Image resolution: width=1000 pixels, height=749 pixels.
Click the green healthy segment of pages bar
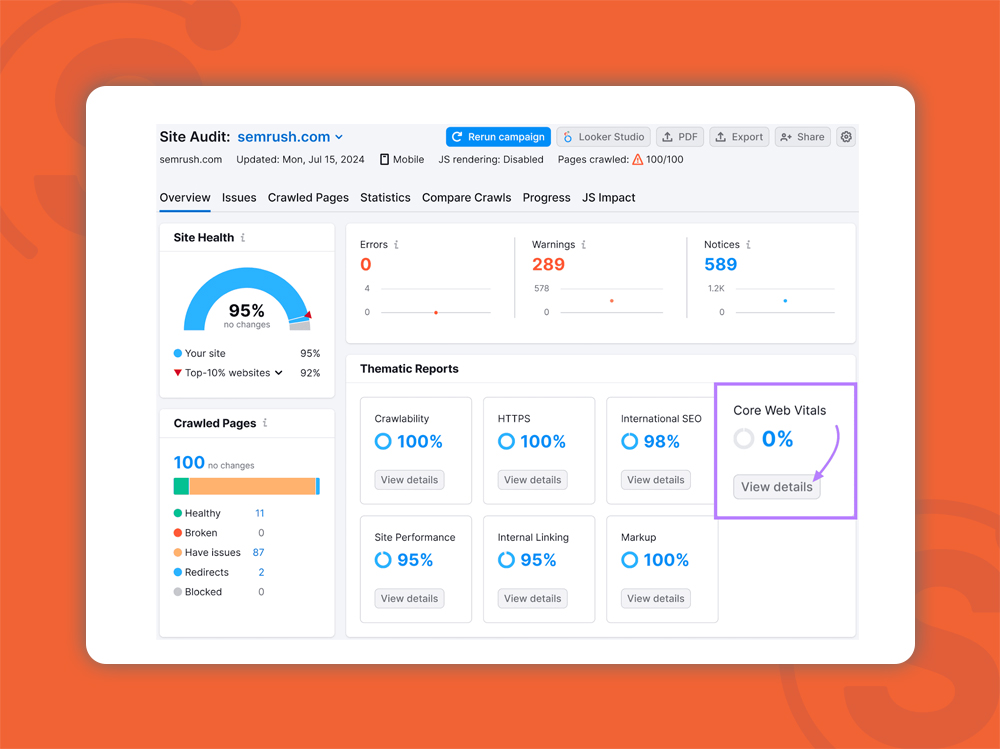(x=181, y=486)
